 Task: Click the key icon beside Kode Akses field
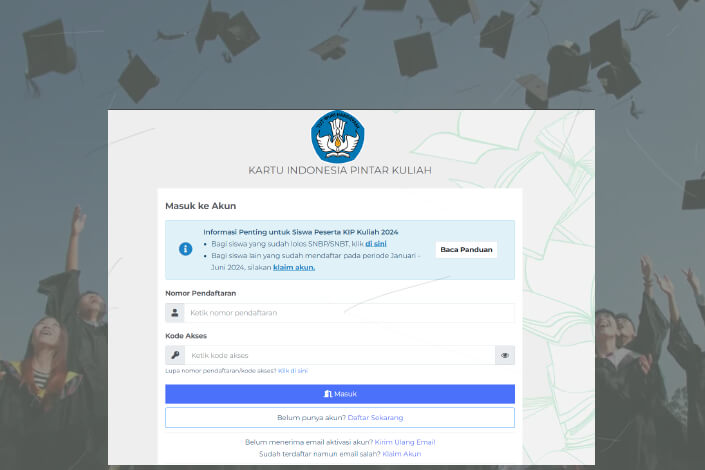[x=175, y=355]
